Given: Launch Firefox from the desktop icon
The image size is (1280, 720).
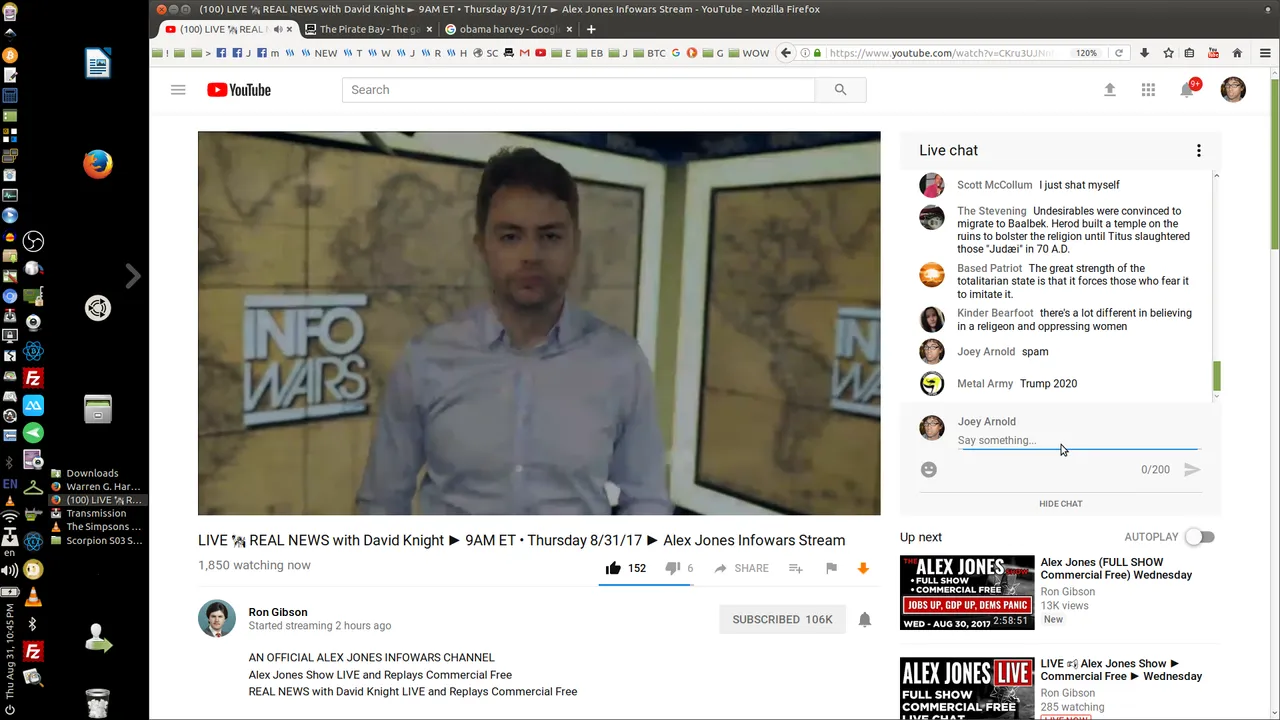Looking at the screenshot, I should click(97, 164).
